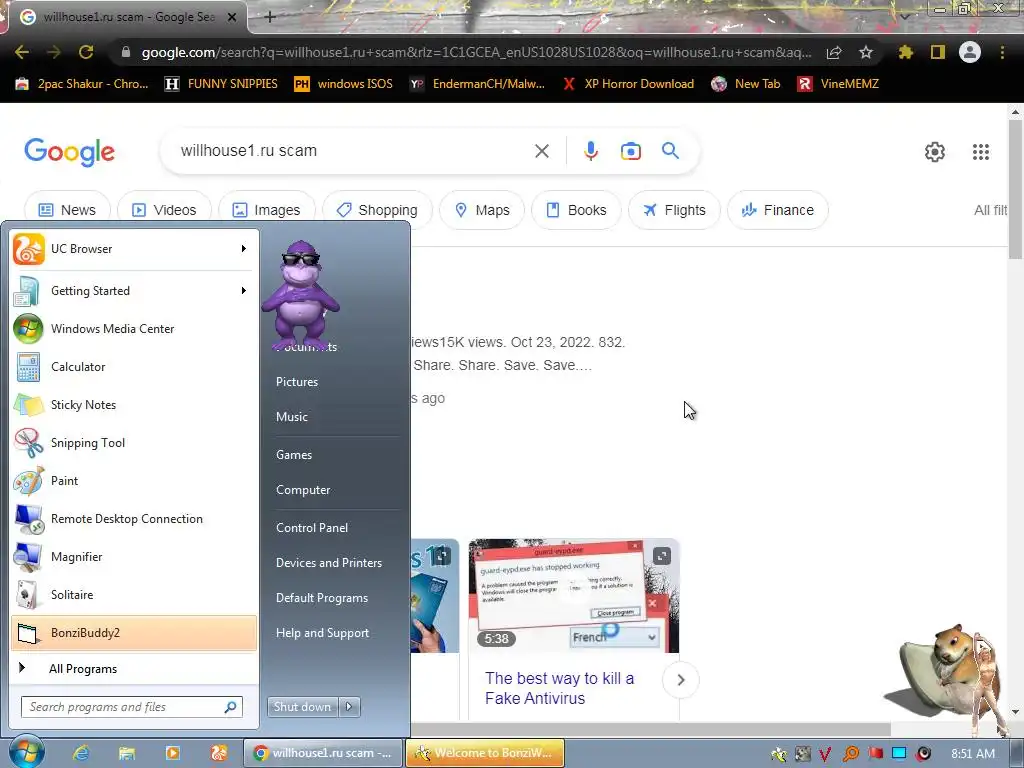
Task: Click the Search programs and files box
Action: (132, 707)
